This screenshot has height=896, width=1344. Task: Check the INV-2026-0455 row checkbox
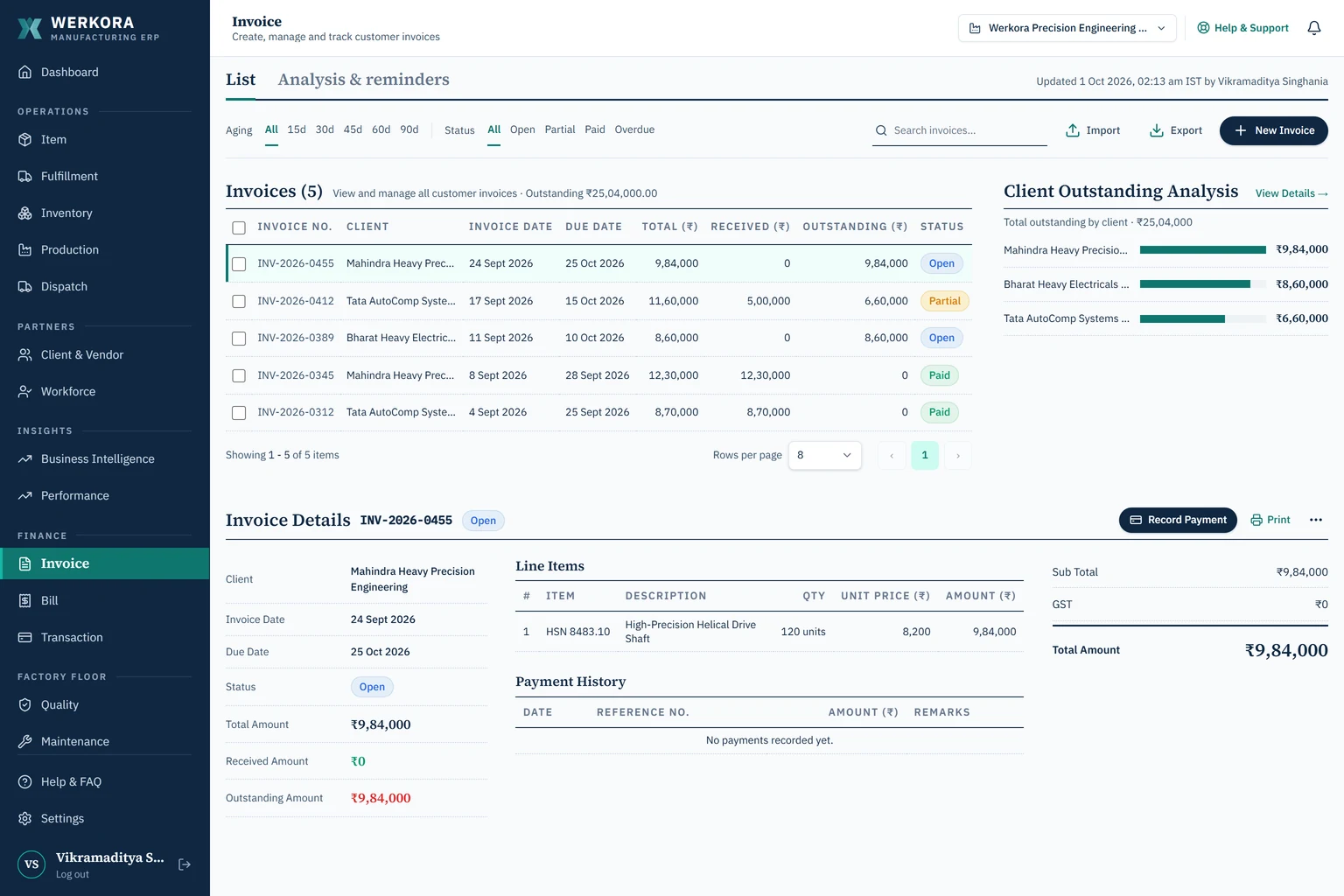pos(239,263)
